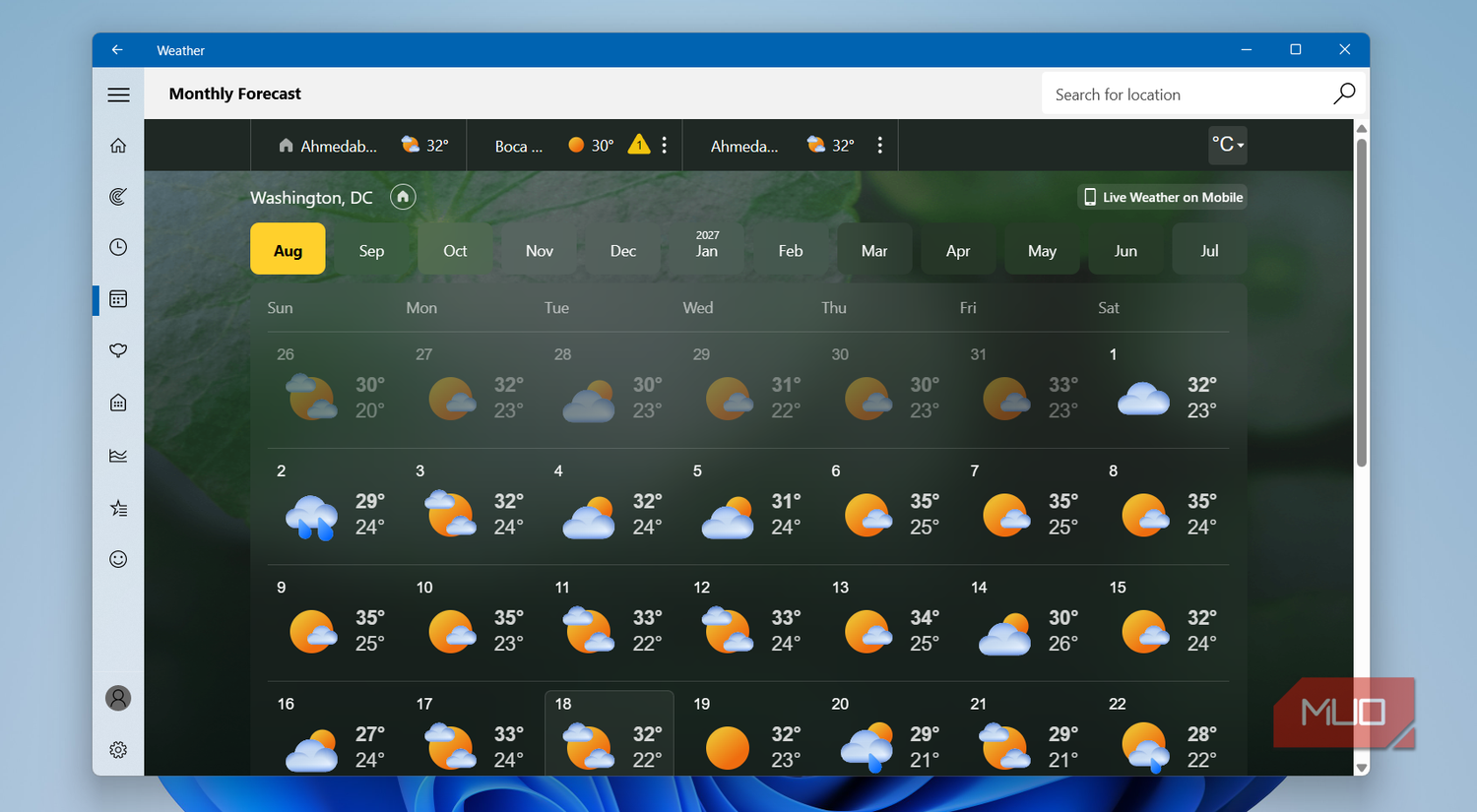
Task: Open forecast for day 12
Action: 747,622
